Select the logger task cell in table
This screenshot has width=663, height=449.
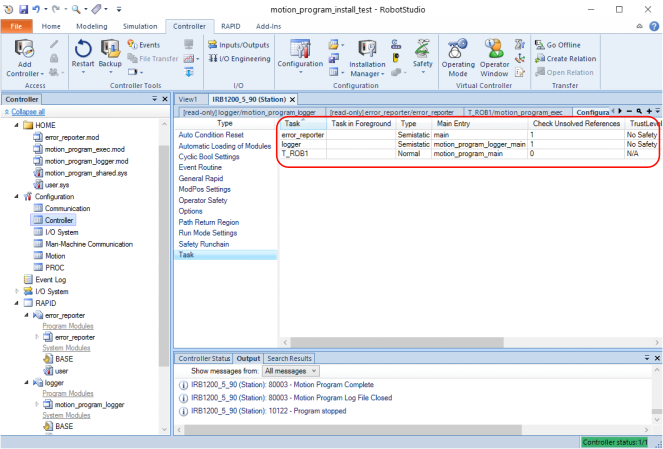(x=303, y=144)
